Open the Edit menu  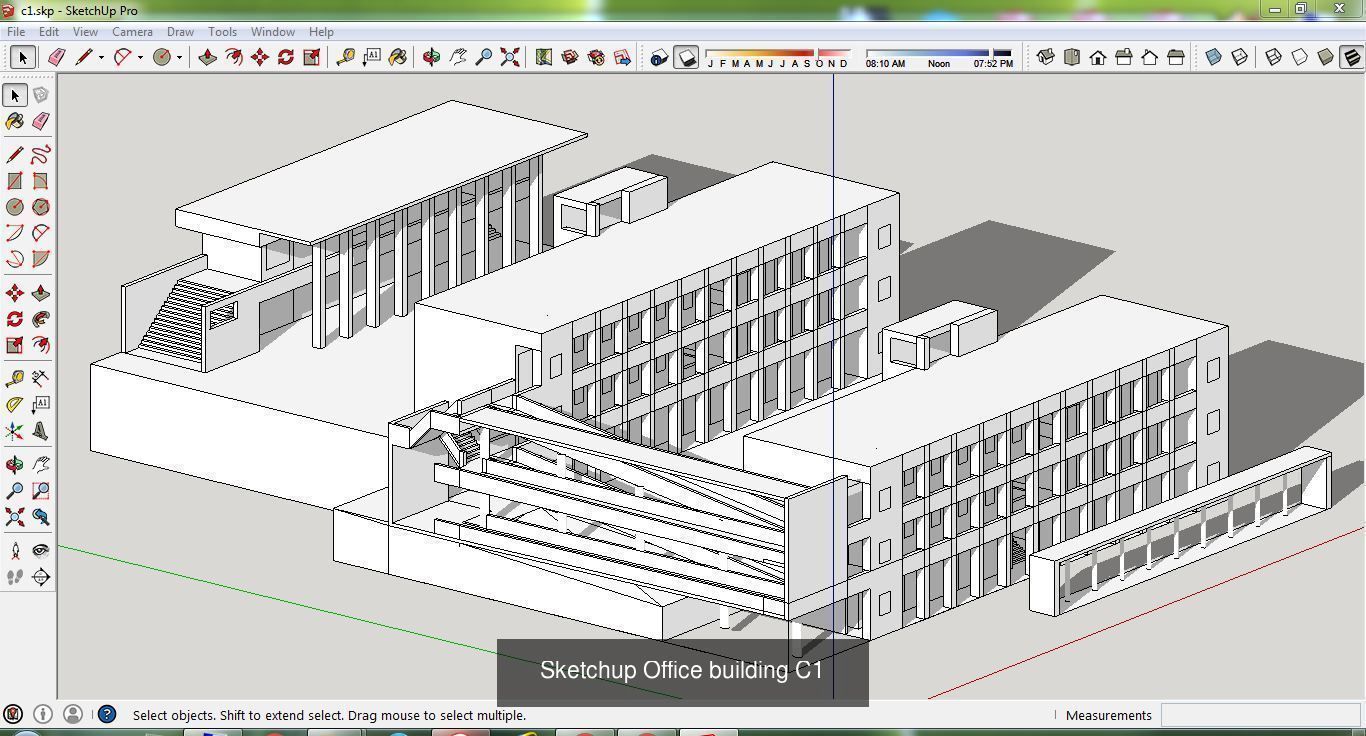point(48,32)
